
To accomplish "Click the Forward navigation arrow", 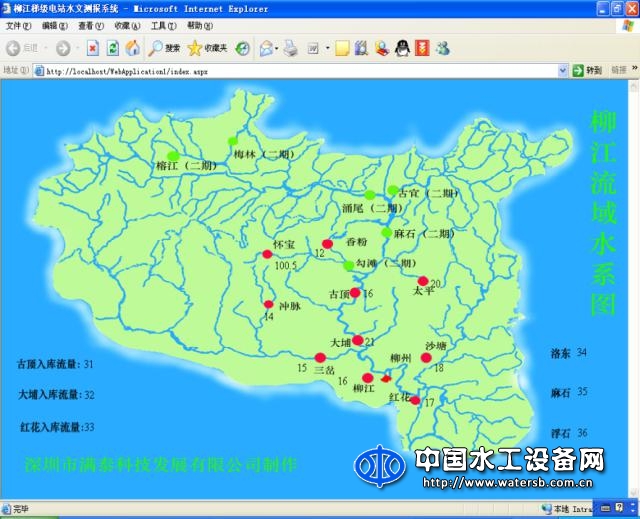I will pyautogui.click(x=63, y=48).
